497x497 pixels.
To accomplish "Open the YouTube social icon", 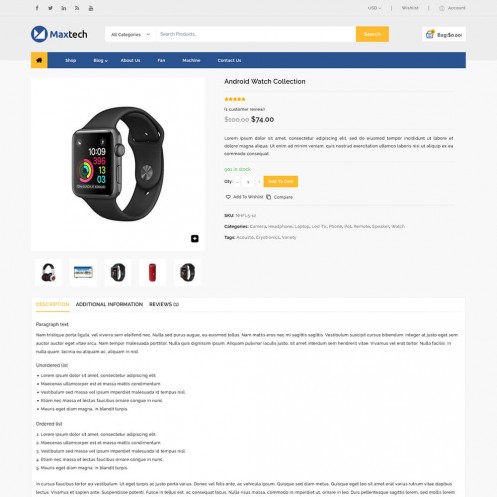I will 91,8.
